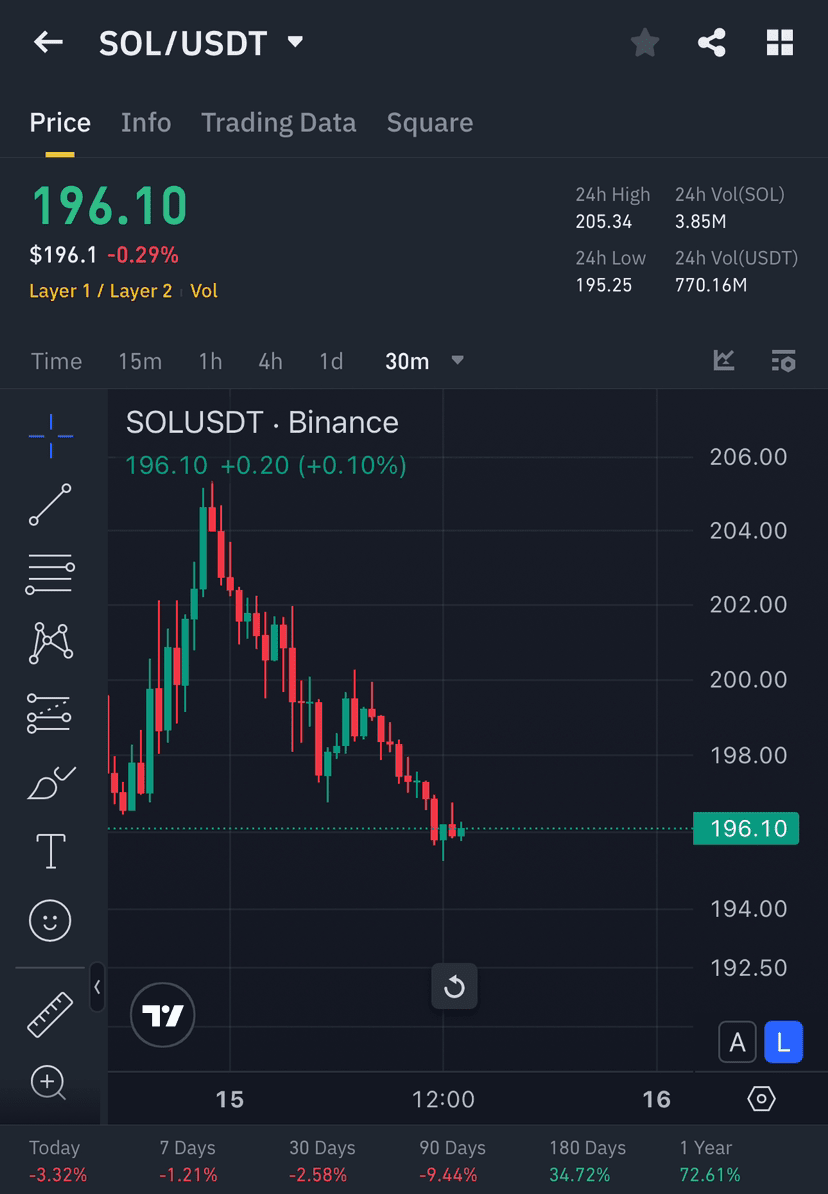Select the 15m interval
Viewport: 828px width, 1194px height.
pyautogui.click(x=139, y=361)
